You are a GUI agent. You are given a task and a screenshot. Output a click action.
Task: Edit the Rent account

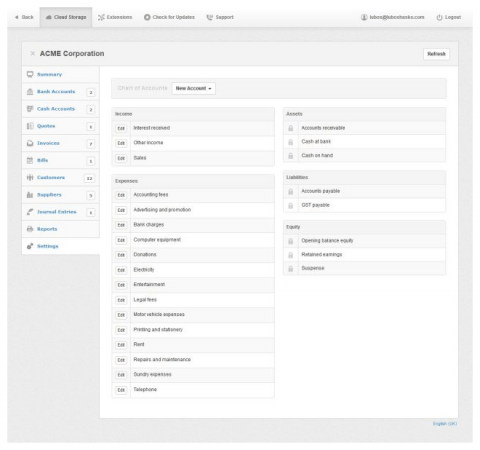click(121, 345)
